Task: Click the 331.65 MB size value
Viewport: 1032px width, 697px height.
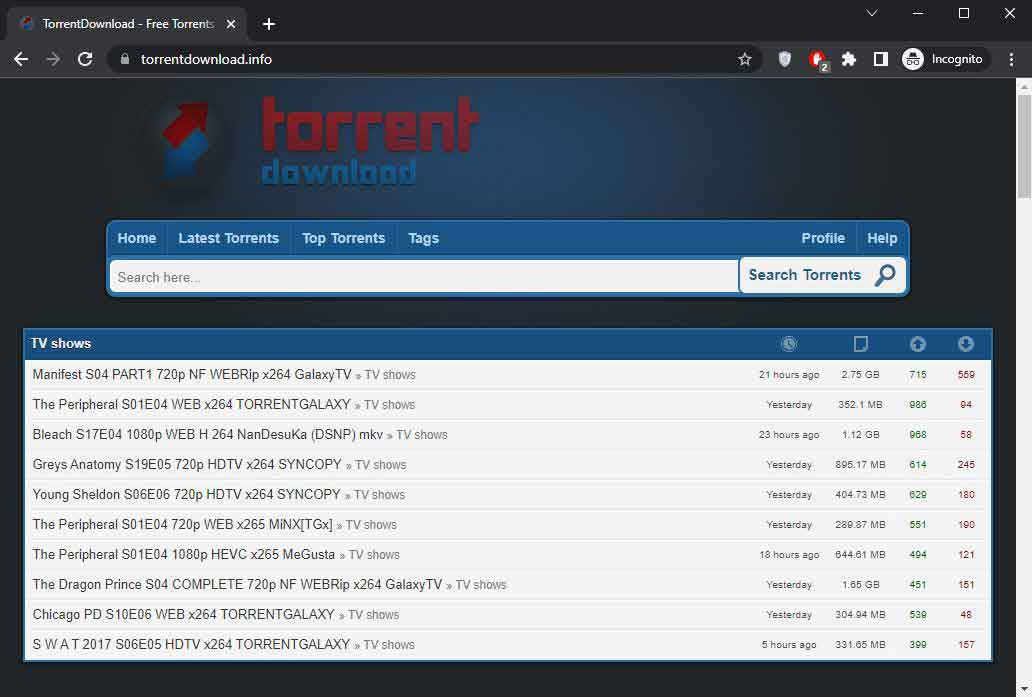Action: click(x=860, y=644)
